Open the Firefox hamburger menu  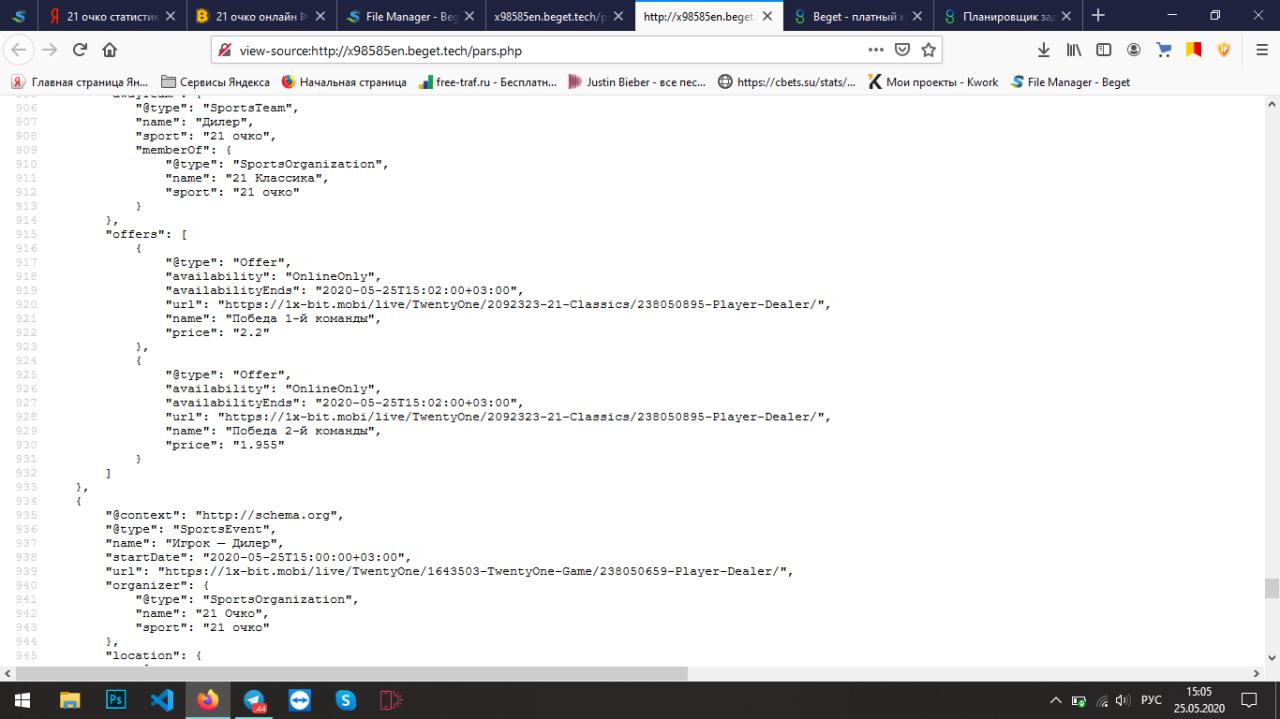click(1262, 50)
